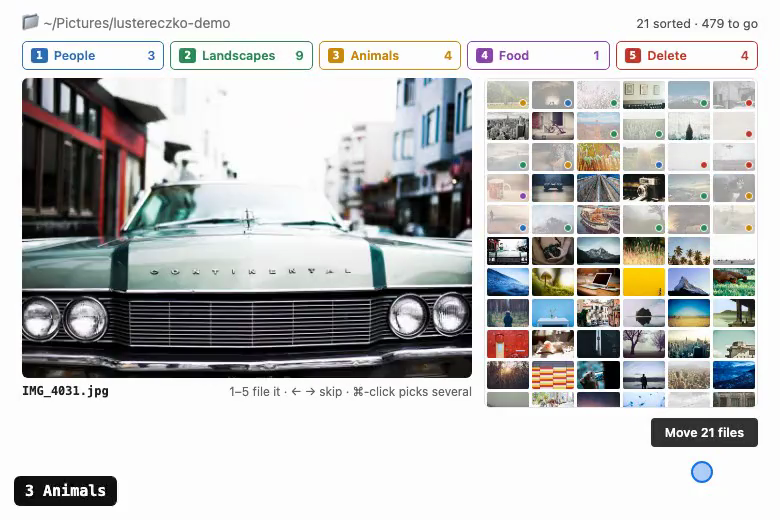Select the blue mountain ridges thumbnail

click(x=734, y=375)
